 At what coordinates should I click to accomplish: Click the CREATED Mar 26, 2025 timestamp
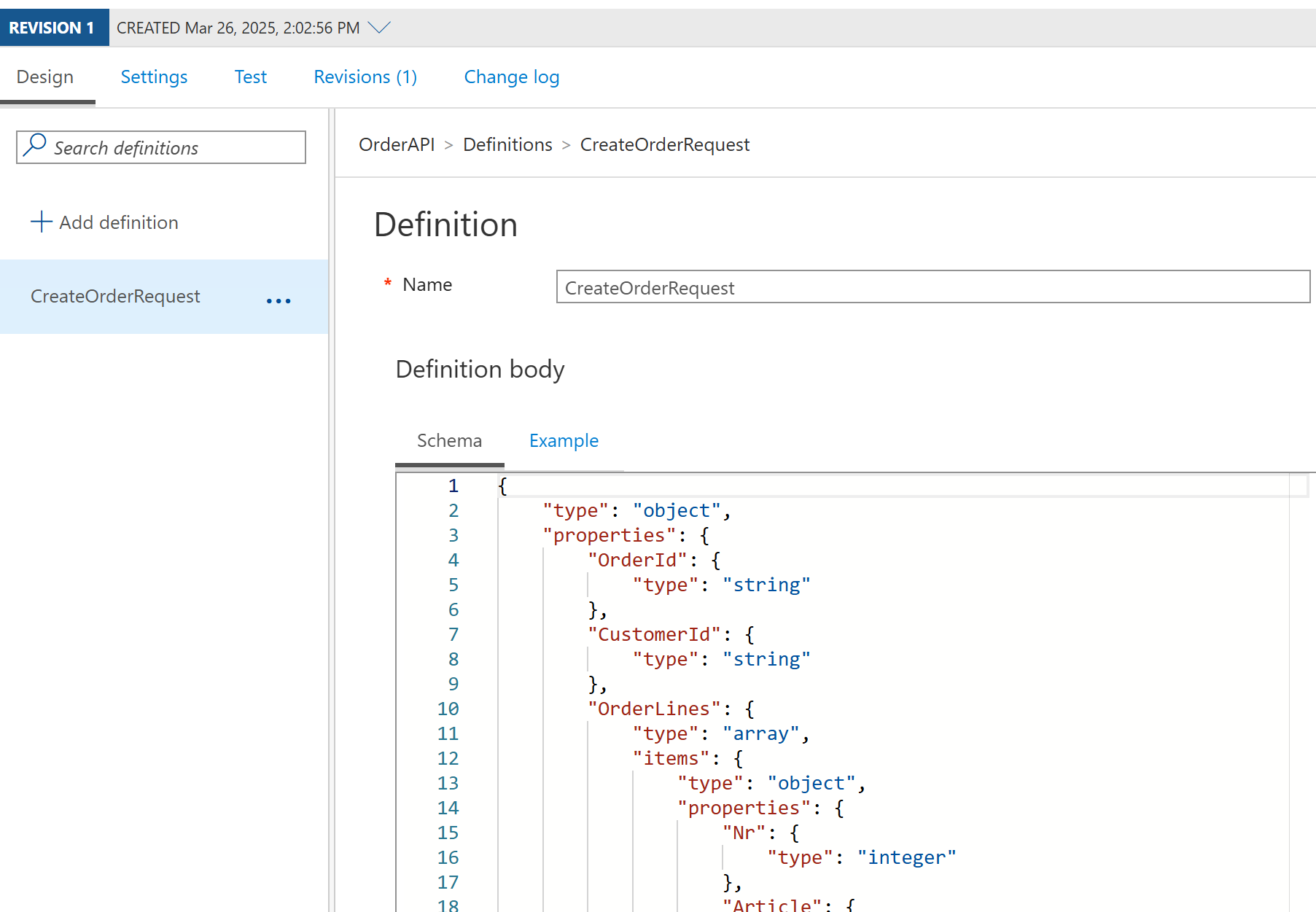238,28
